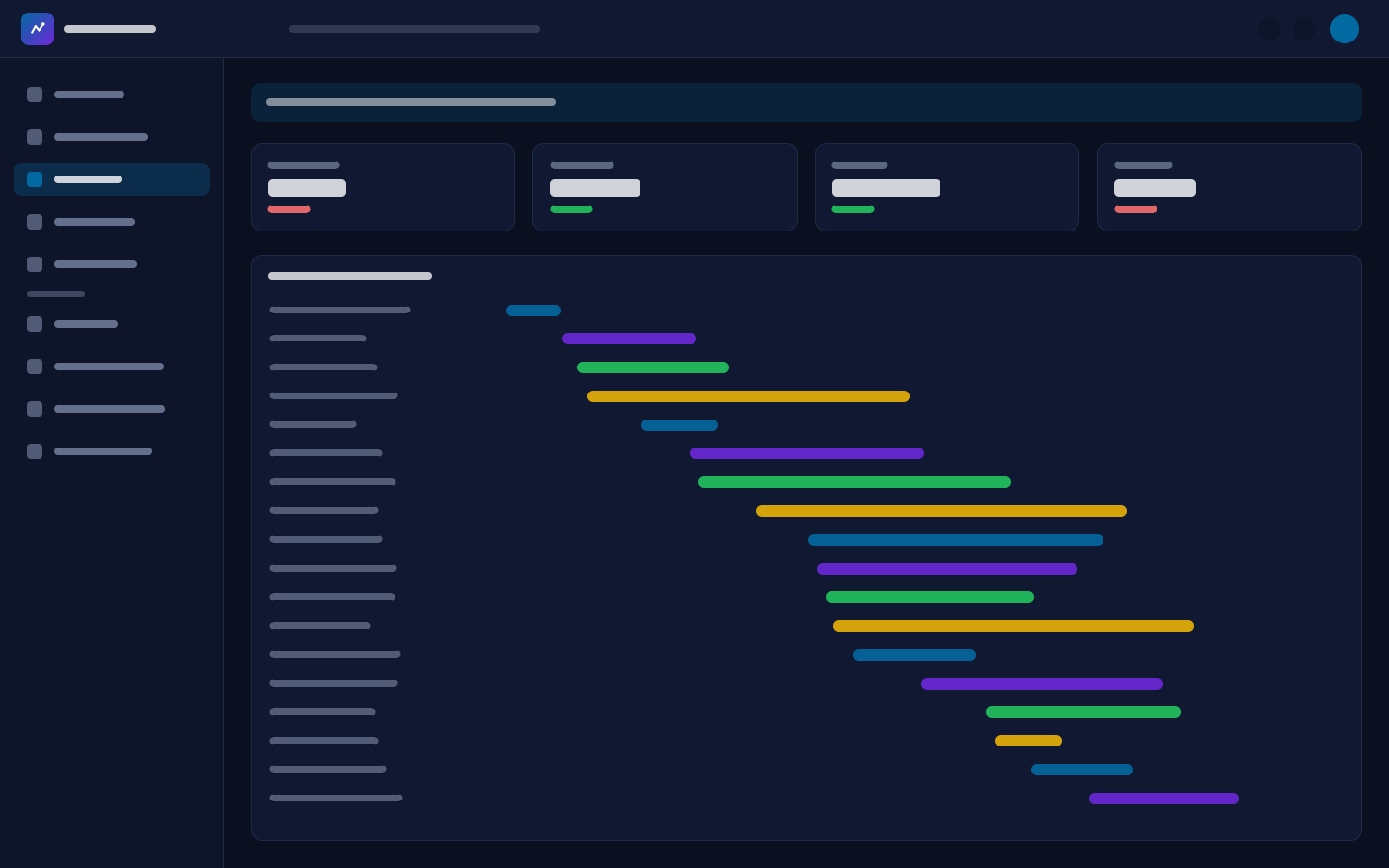Select the purple bar in the last timeline row

point(1163,799)
